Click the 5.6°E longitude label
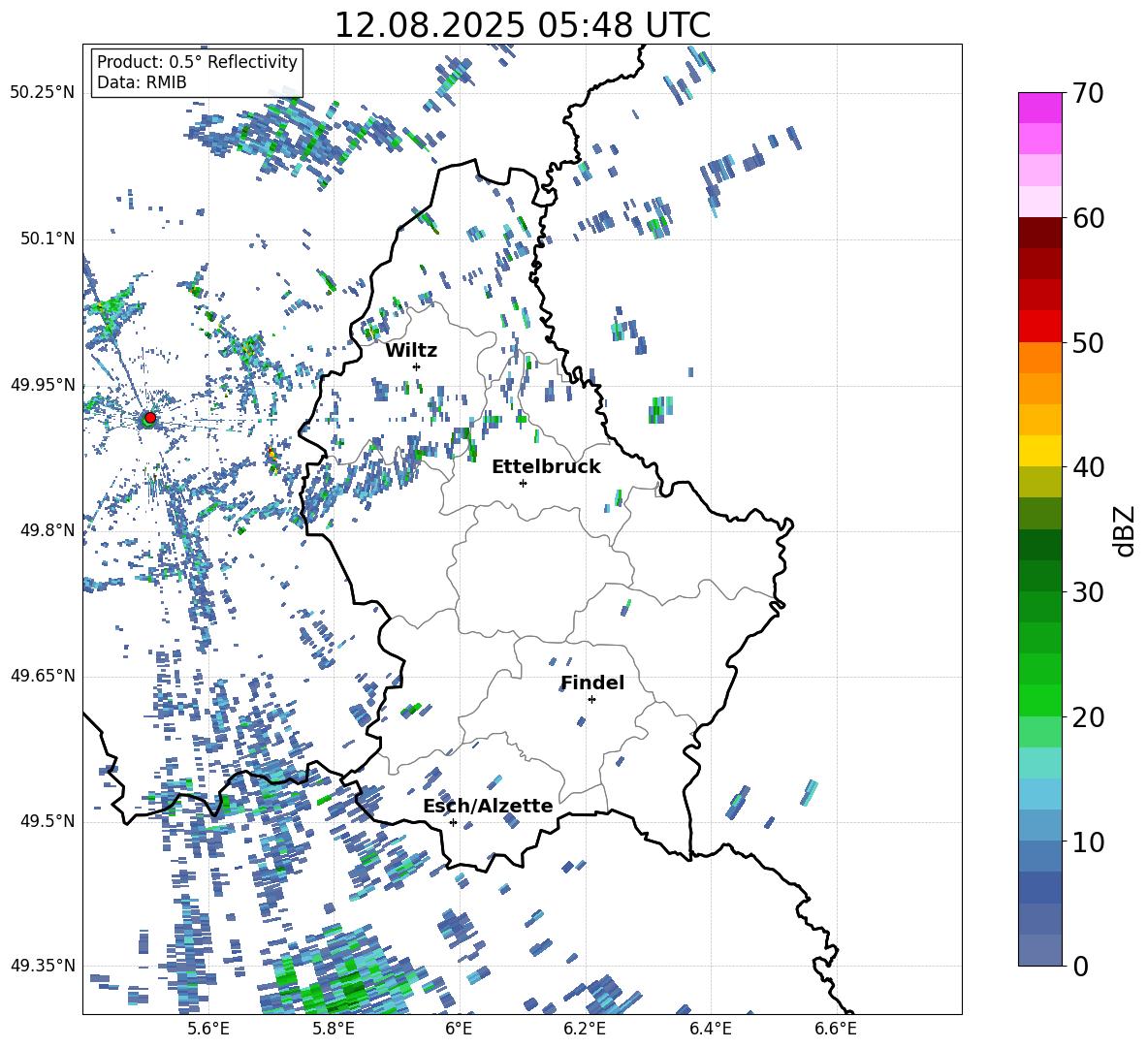The width and height of the screenshot is (1148, 1048). (208, 1029)
